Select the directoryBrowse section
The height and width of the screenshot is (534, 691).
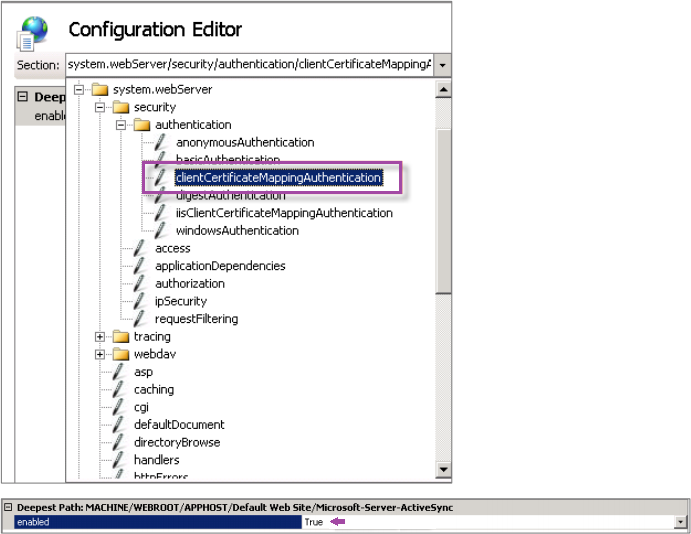coord(177,442)
